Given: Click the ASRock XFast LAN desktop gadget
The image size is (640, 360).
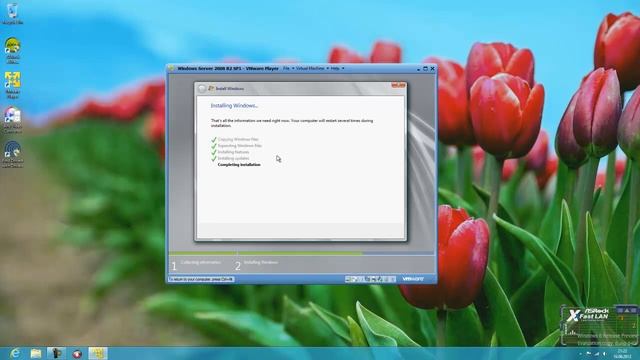Looking at the screenshot, I should pos(599,326).
